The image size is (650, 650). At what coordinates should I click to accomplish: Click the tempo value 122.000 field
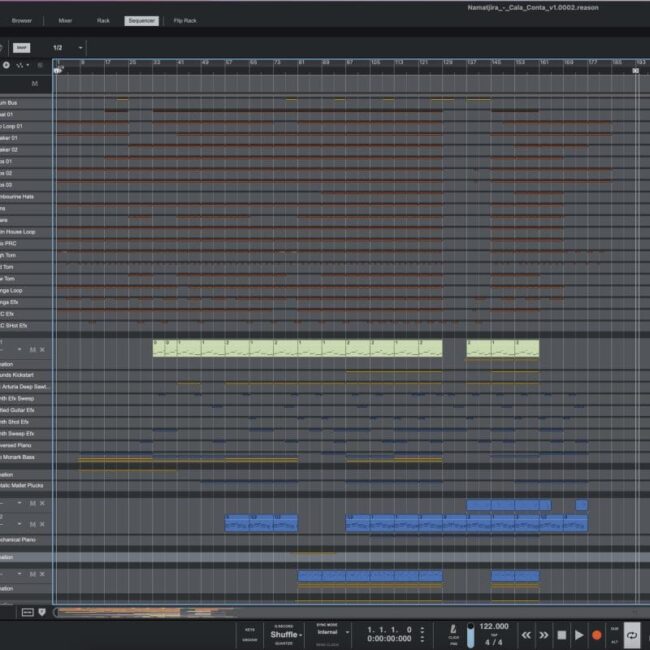coord(494,626)
